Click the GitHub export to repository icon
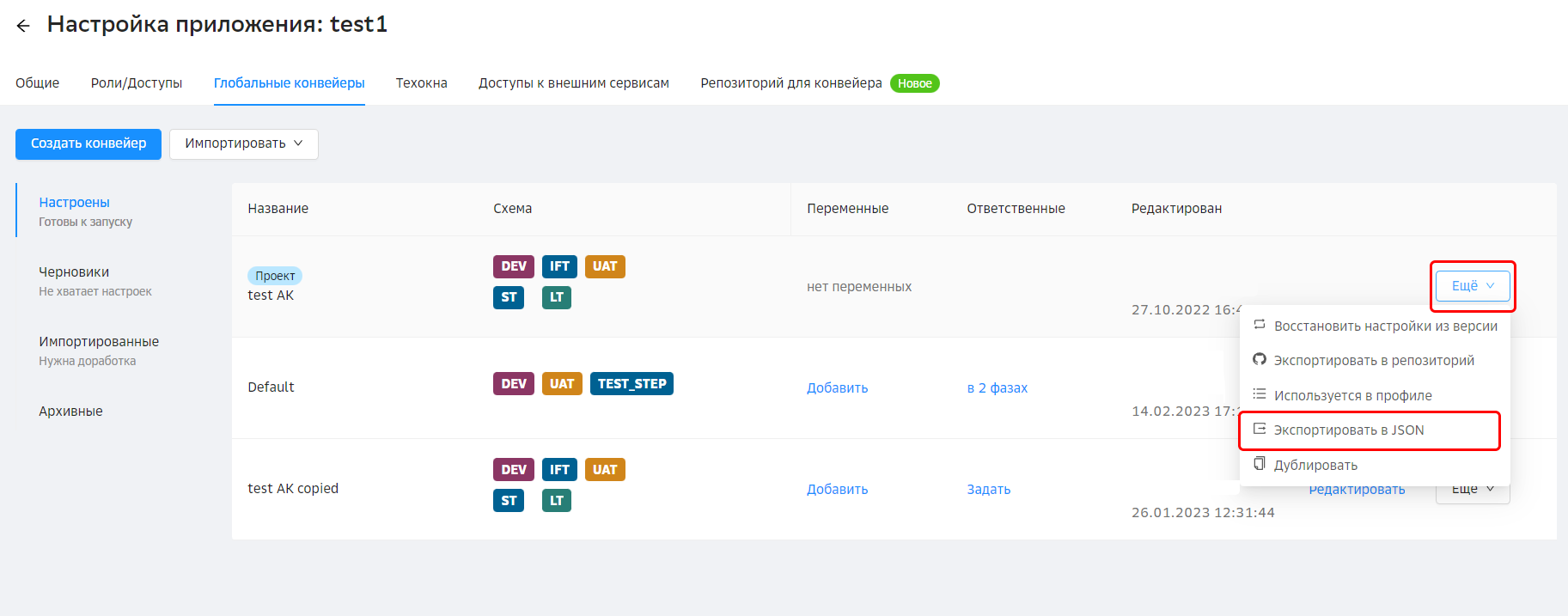 [x=1260, y=360]
